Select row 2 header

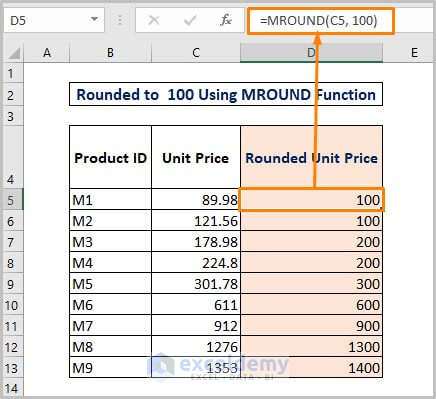[x=13, y=95]
